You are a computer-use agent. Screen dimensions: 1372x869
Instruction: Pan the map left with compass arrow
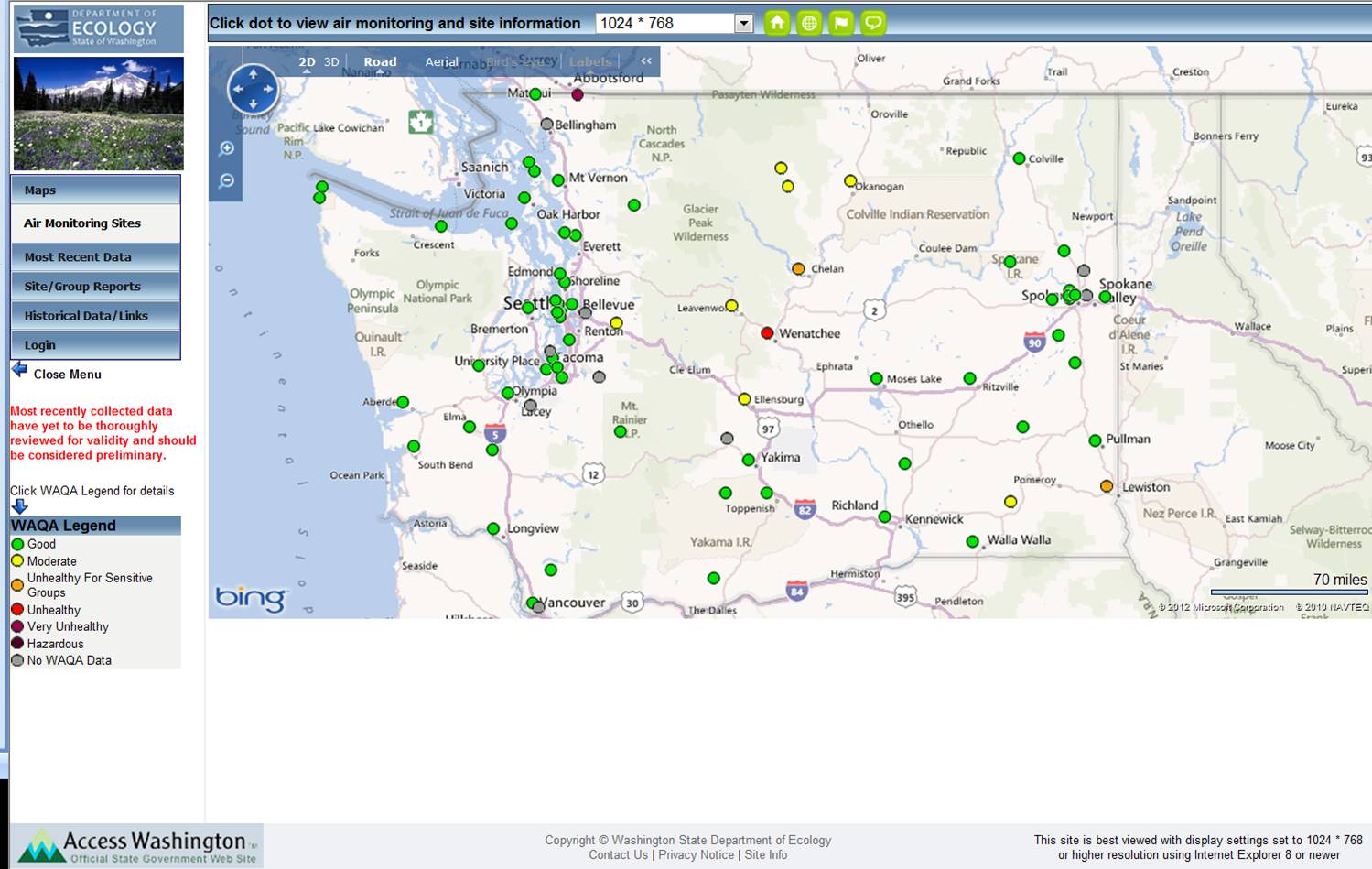coord(238,89)
